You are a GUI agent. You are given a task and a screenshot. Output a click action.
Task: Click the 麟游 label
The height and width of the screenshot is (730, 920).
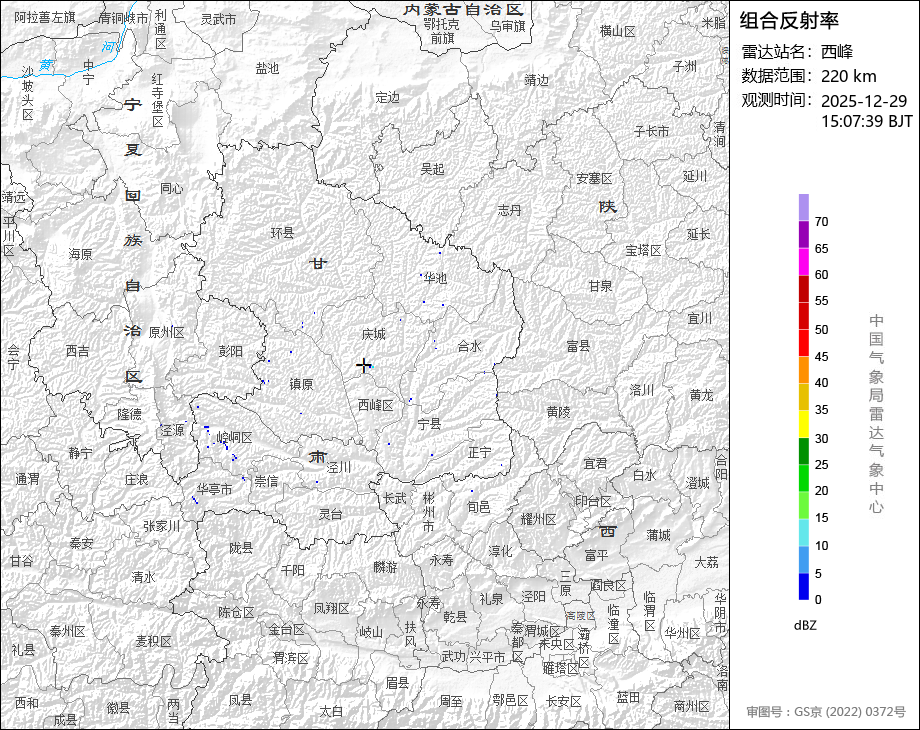coord(385,566)
